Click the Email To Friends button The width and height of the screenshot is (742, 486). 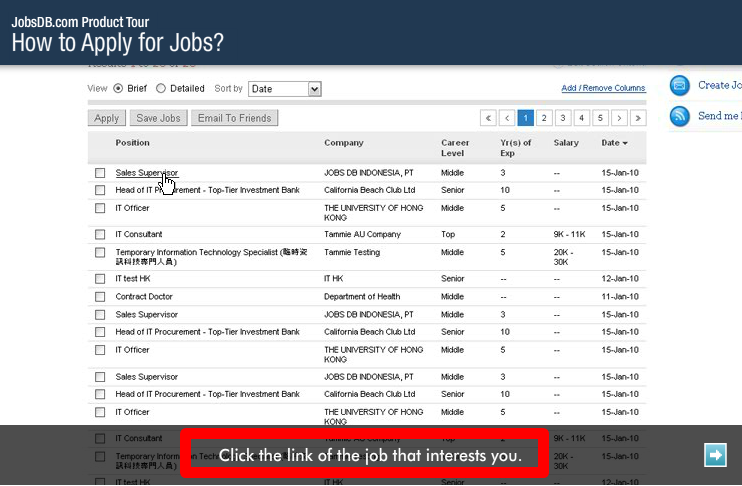tap(235, 118)
